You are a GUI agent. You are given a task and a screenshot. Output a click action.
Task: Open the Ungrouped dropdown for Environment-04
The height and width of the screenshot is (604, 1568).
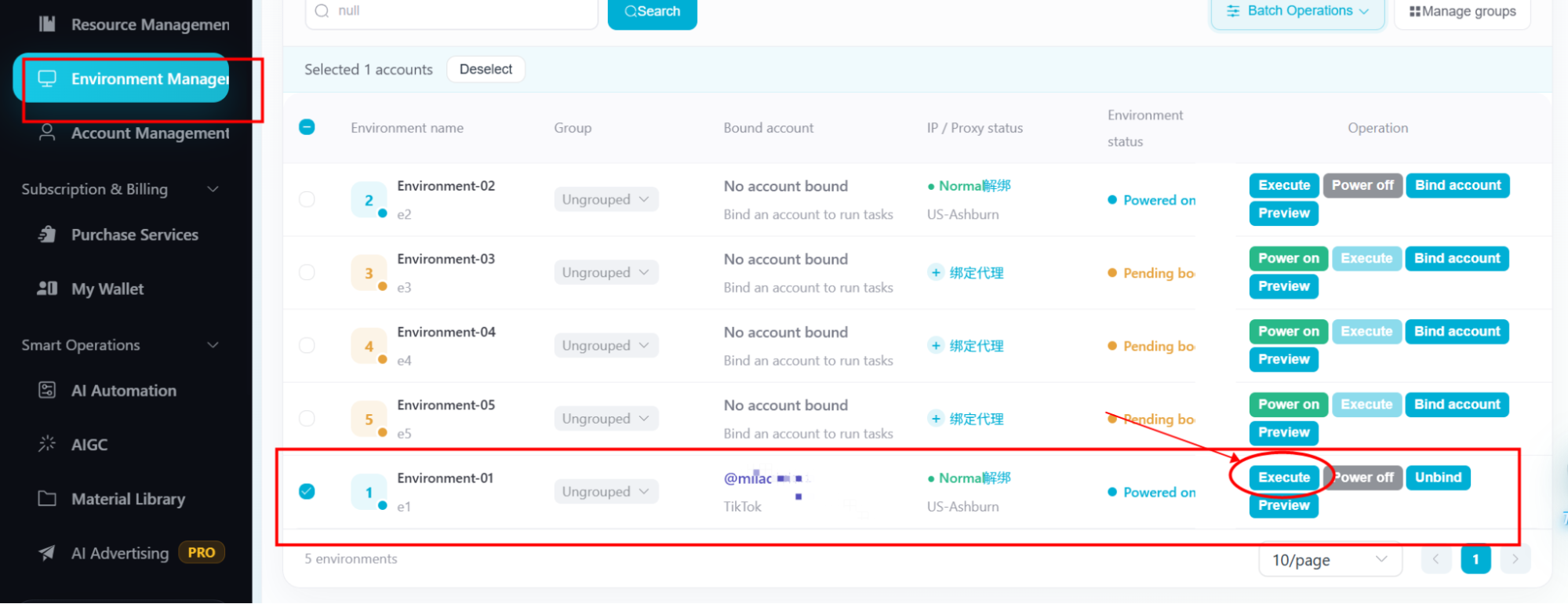click(606, 346)
